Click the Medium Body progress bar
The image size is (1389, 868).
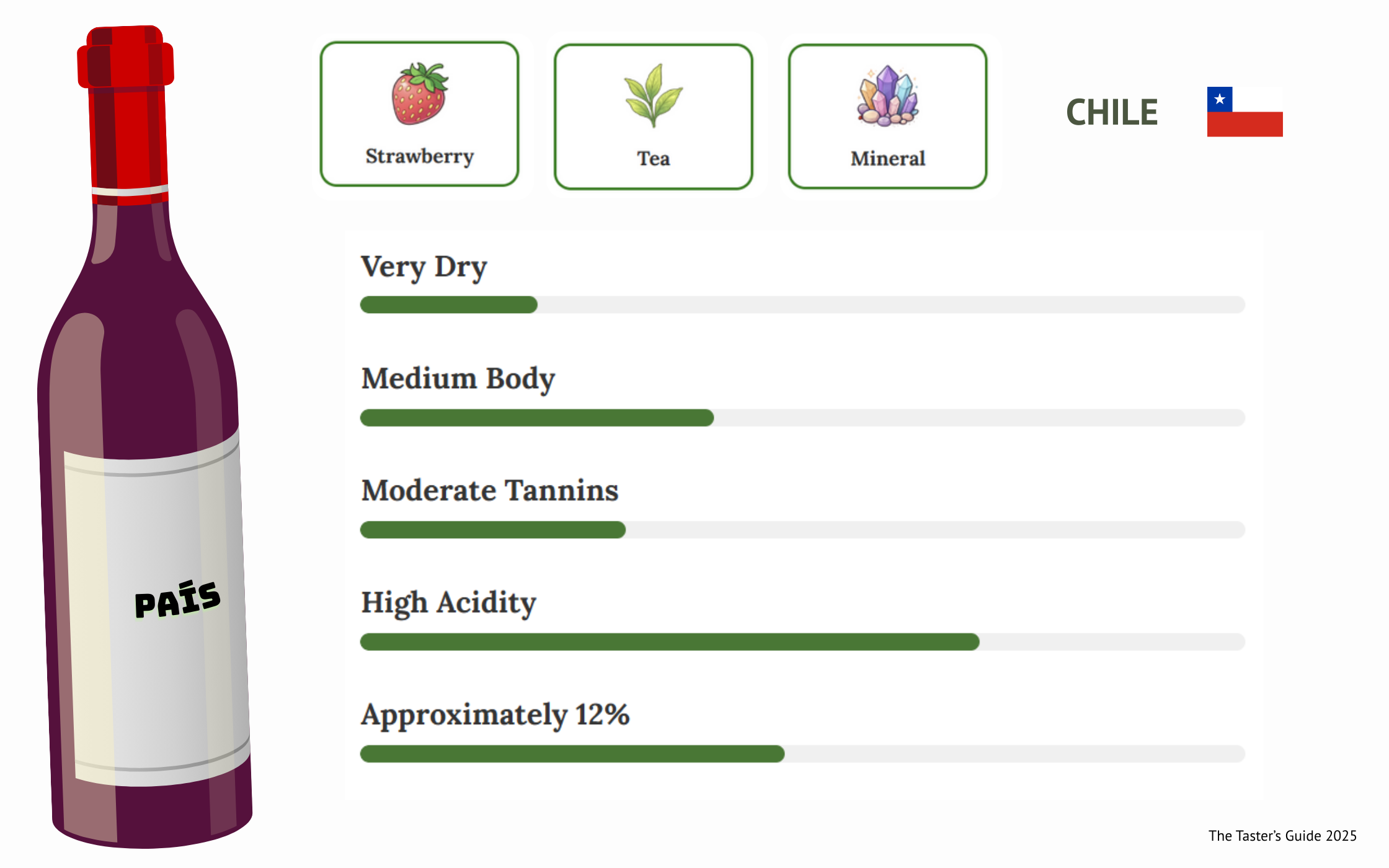point(802,417)
